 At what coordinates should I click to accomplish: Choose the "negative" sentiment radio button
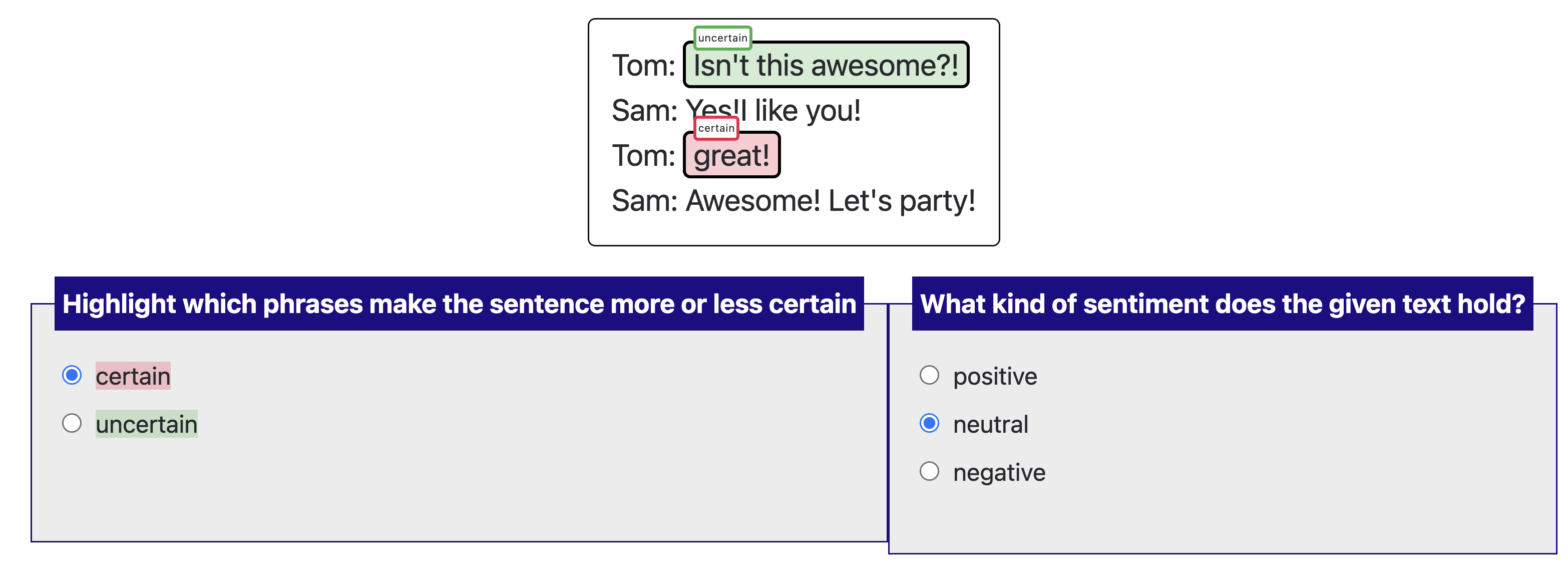pyautogui.click(x=929, y=471)
